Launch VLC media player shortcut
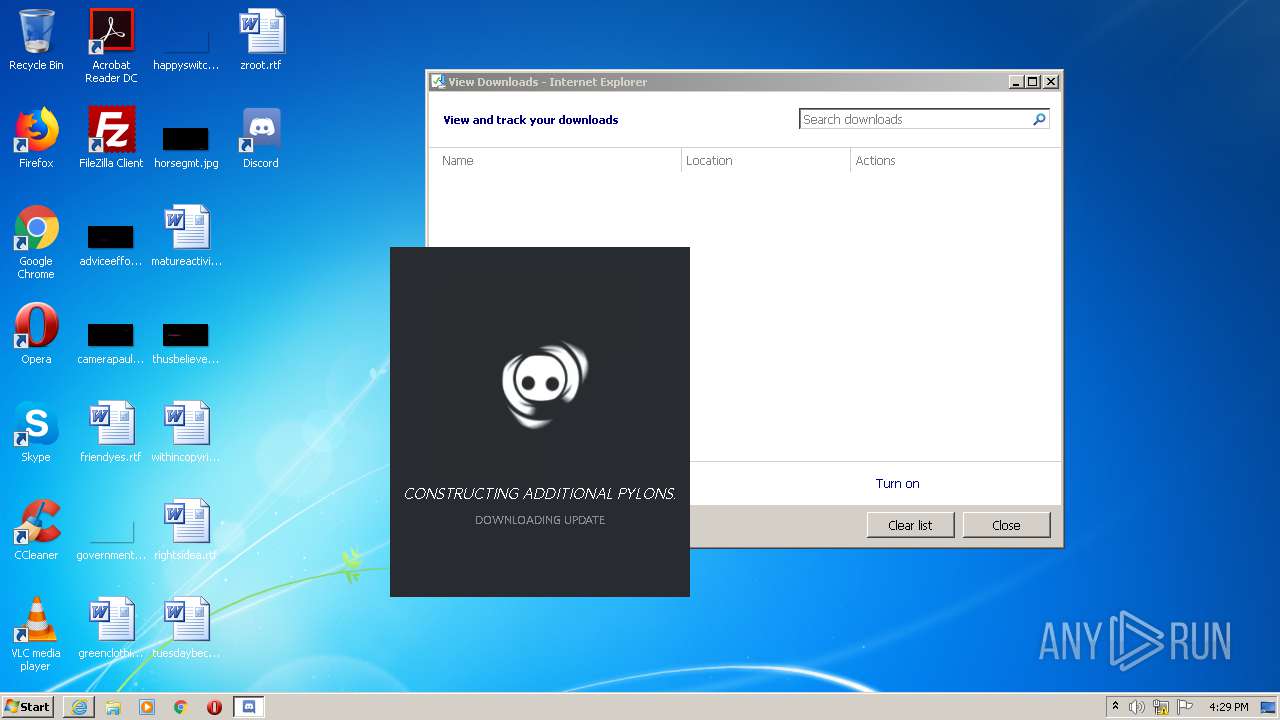 (x=36, y=635)
